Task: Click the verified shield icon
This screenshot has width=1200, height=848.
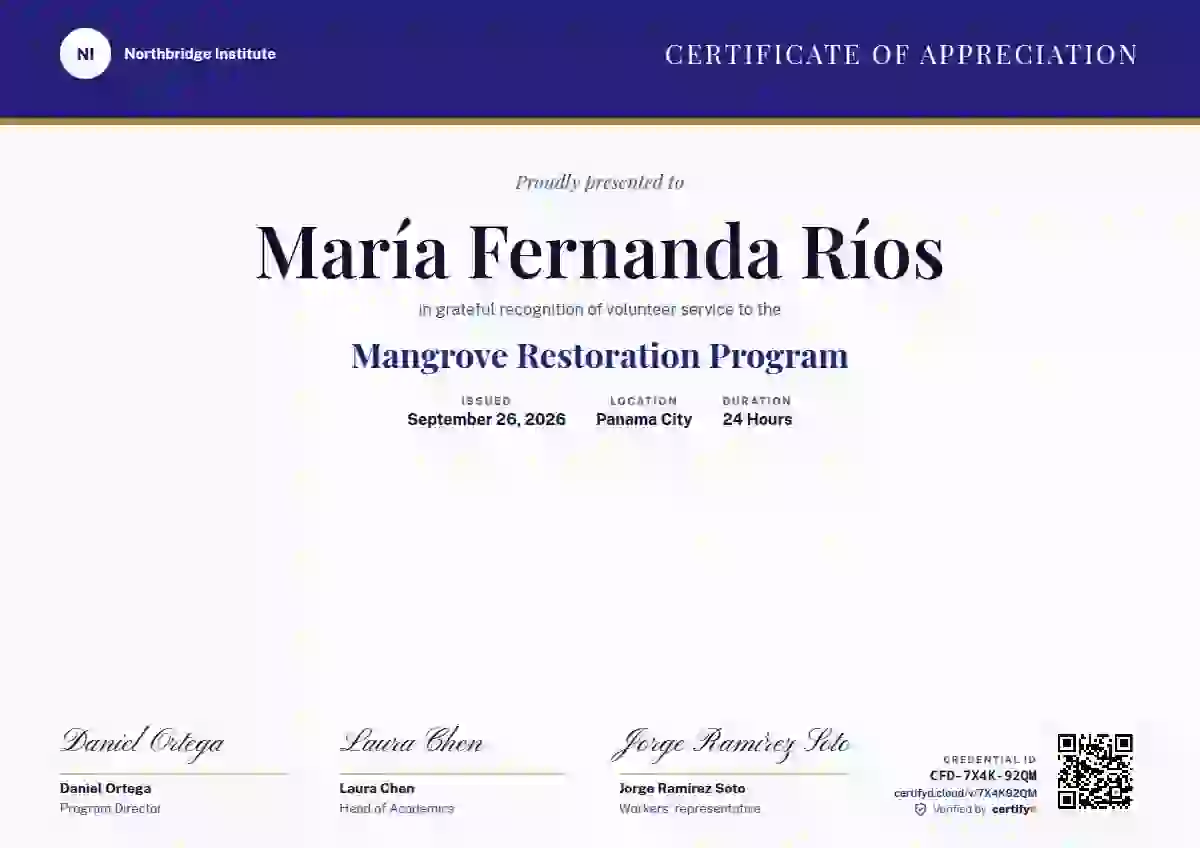Action: [920, 809]
